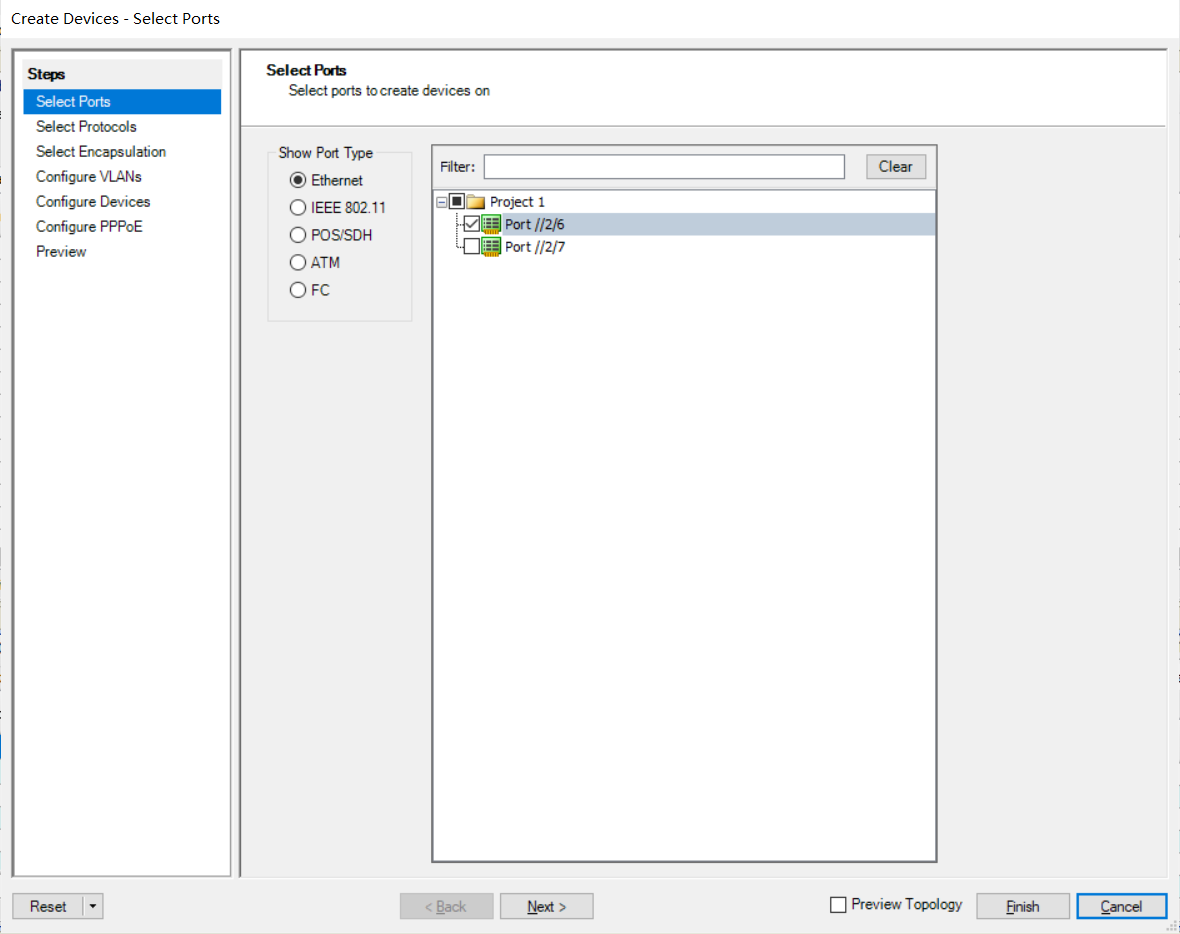Toggle the Project 1 tri-state checkbox

(457, 201)
